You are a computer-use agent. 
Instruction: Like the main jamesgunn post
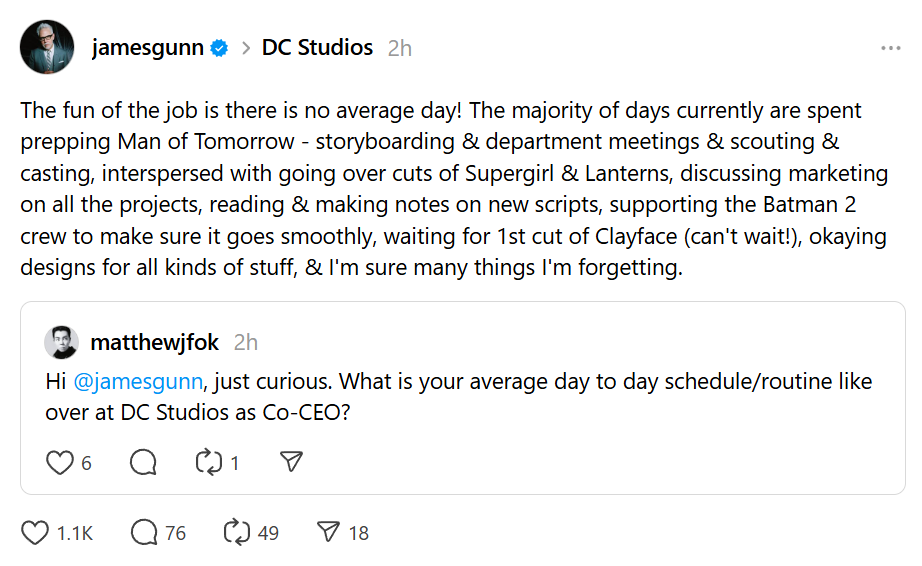(36, 533)
